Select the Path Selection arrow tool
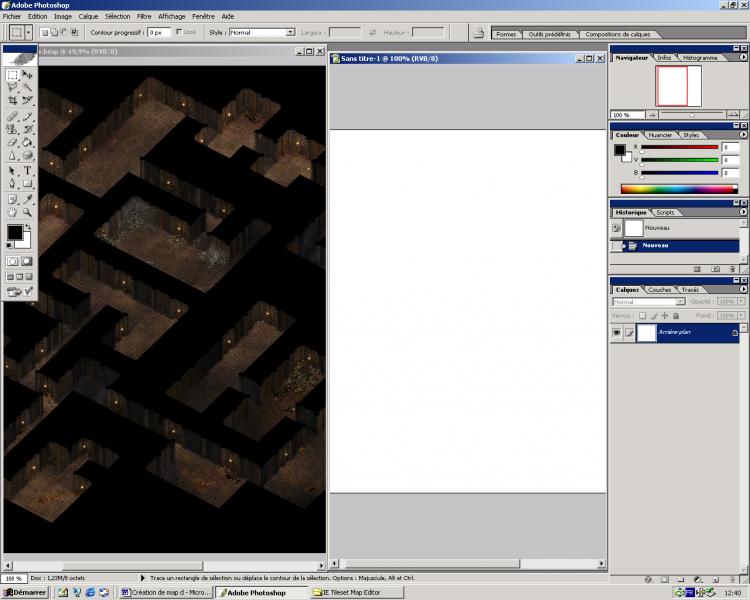This screenshot has width=750, height=600. tap(12, 171)
